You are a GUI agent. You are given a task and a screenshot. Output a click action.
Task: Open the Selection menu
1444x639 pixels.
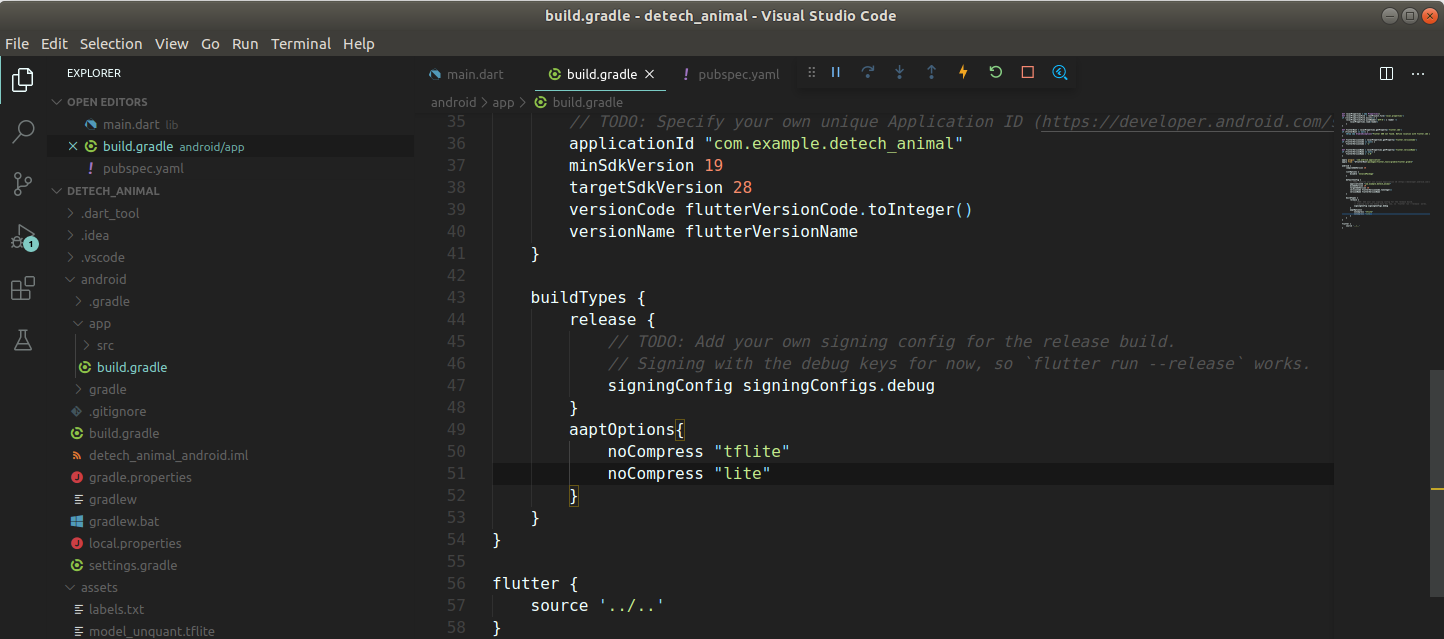[x=111, y=44]
